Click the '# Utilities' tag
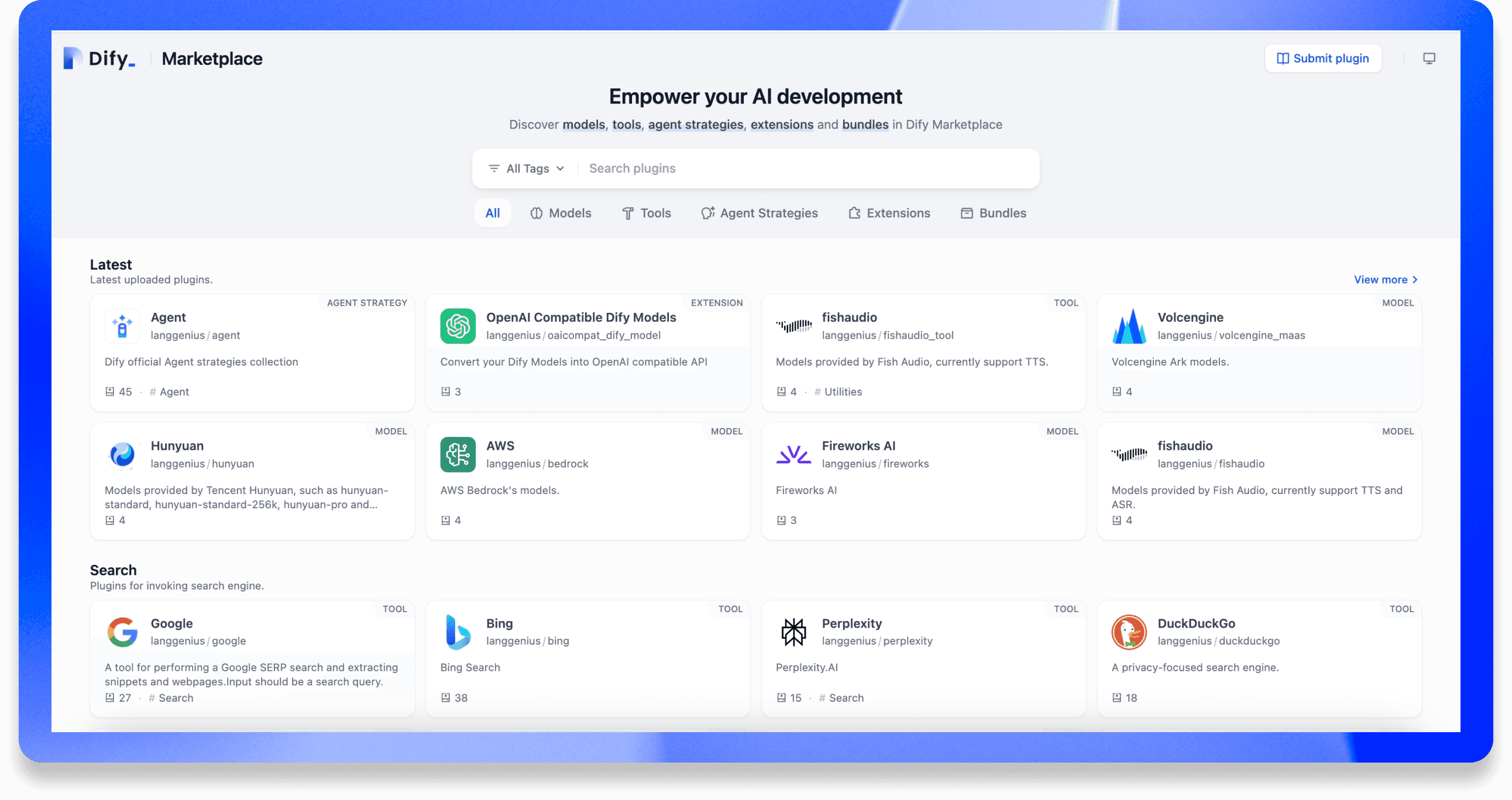Image resolution: width=1512 pixels, height=800 pixels. tap(838, 392)
